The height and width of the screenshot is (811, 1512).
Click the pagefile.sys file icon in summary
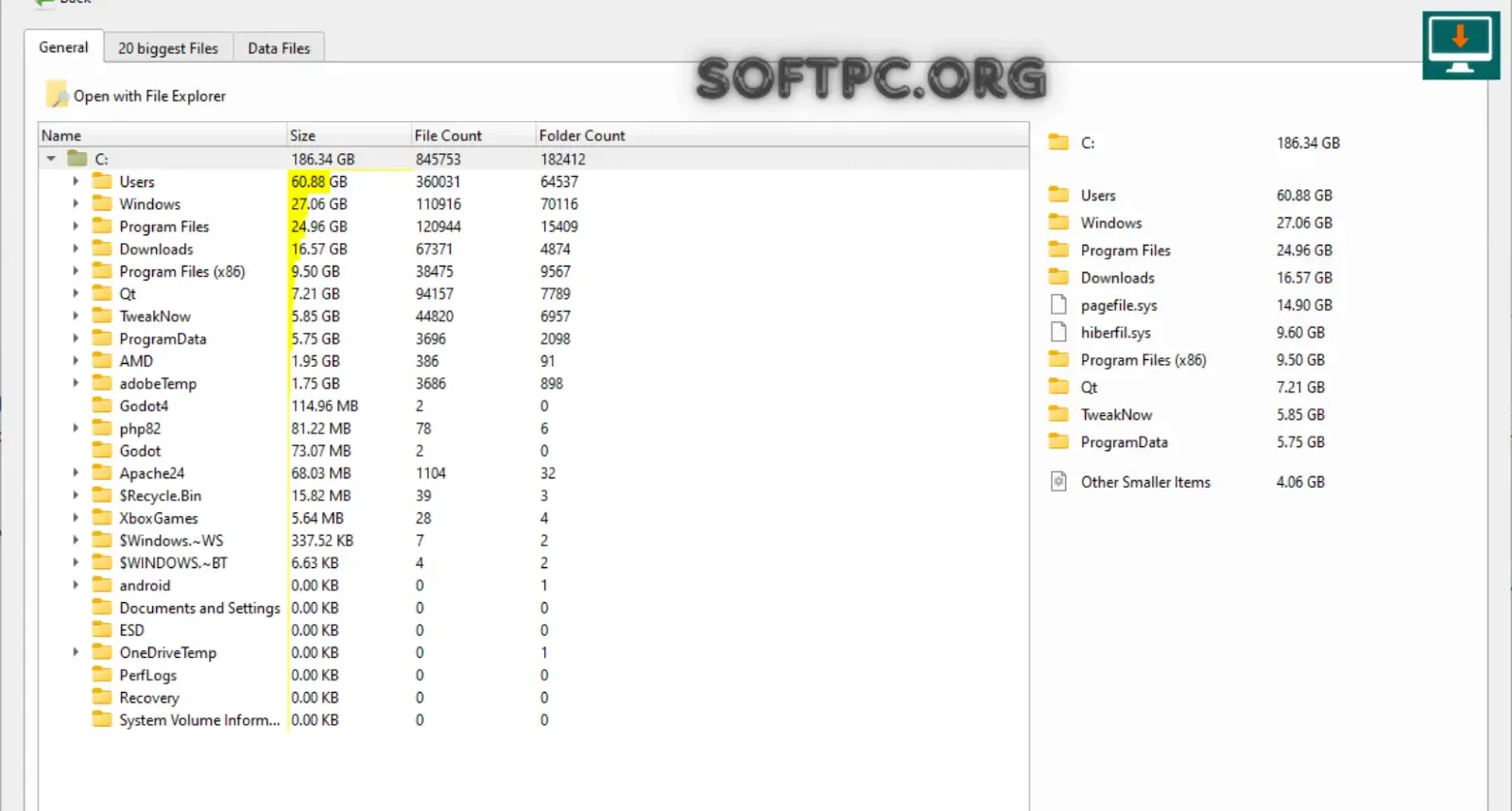[1058, 304]
